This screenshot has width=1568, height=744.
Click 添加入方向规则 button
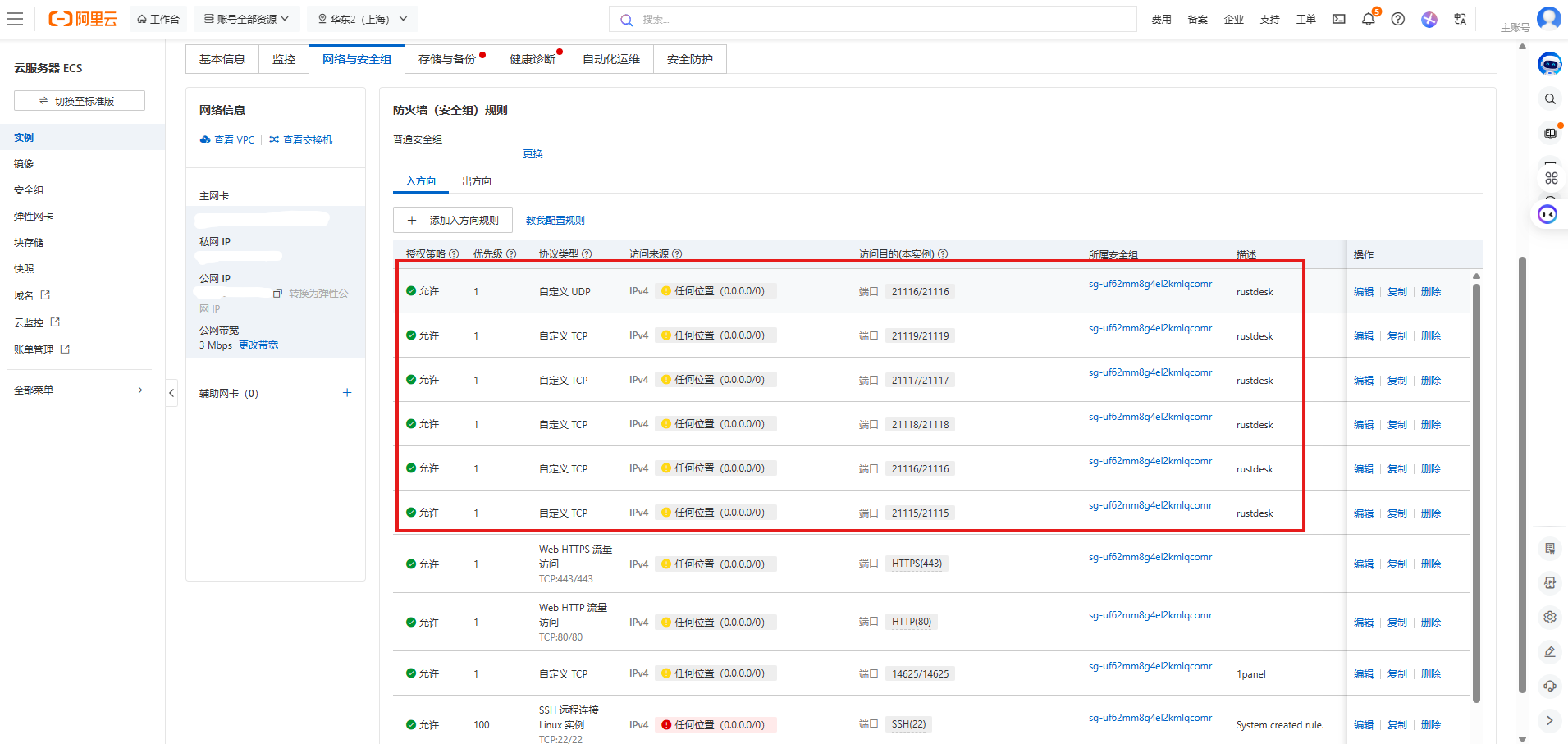point(453,220)
